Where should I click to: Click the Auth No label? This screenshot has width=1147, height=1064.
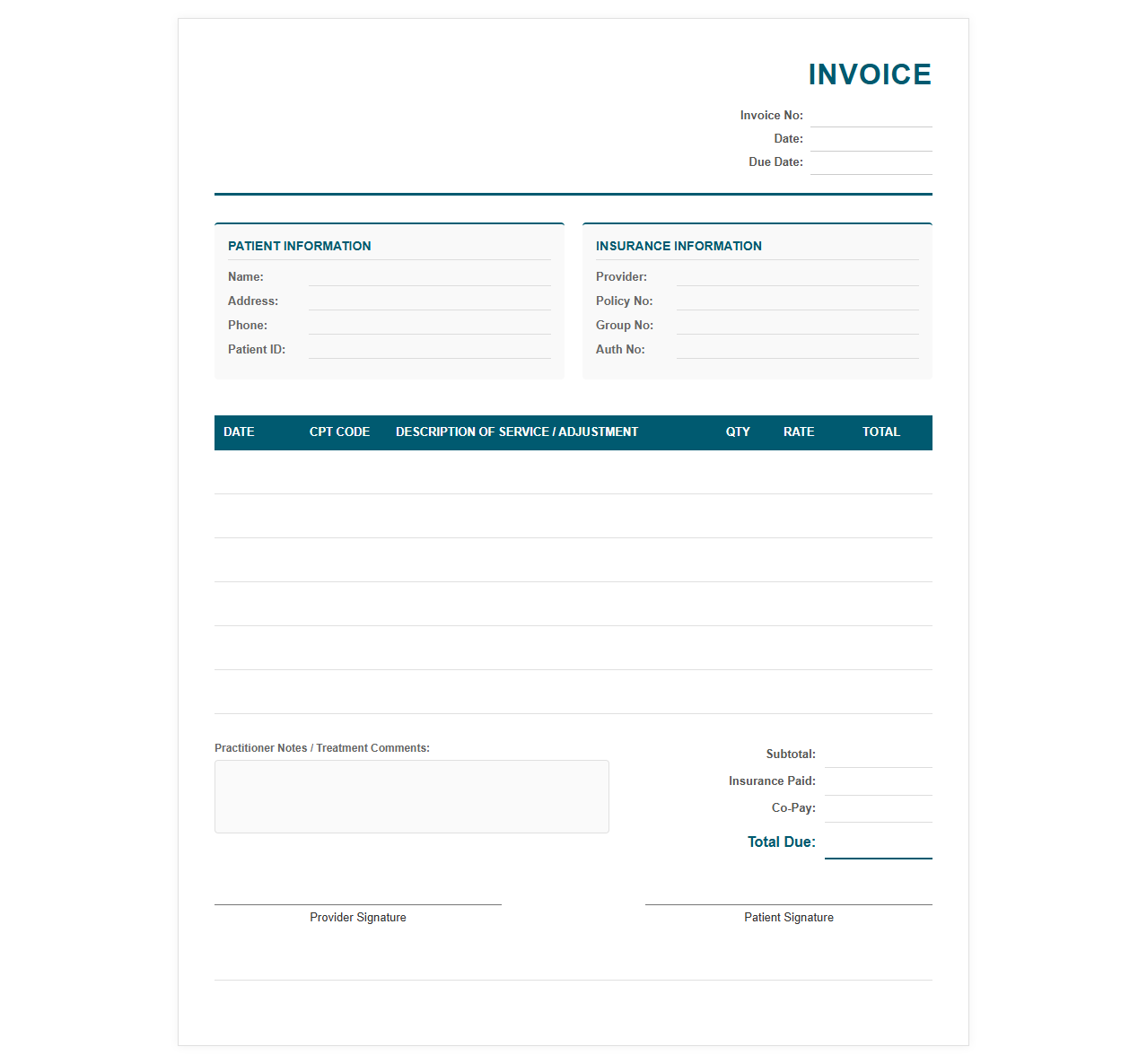[x=620, y=350]
